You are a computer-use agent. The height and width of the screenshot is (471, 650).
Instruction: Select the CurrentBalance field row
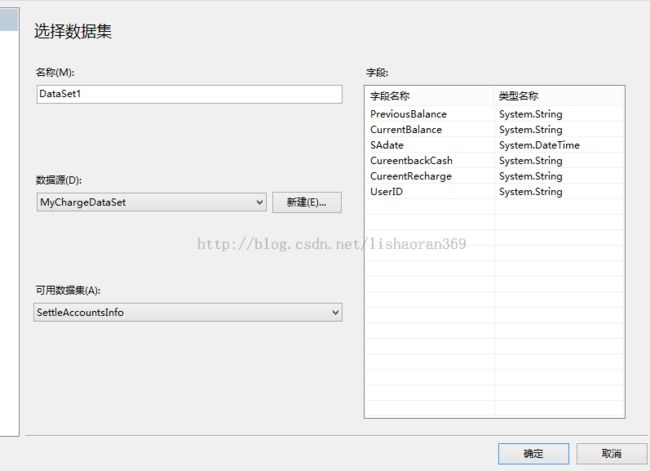(x=495, y=129)
